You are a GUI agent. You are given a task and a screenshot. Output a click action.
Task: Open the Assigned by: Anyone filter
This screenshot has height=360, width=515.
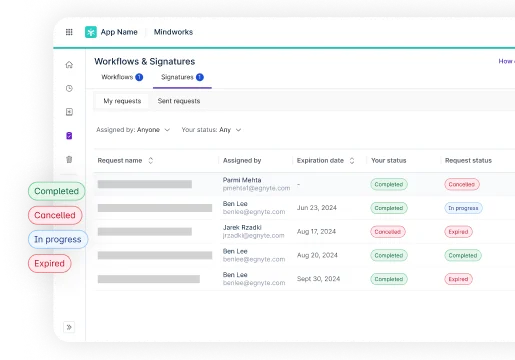(x=133, y=130)
